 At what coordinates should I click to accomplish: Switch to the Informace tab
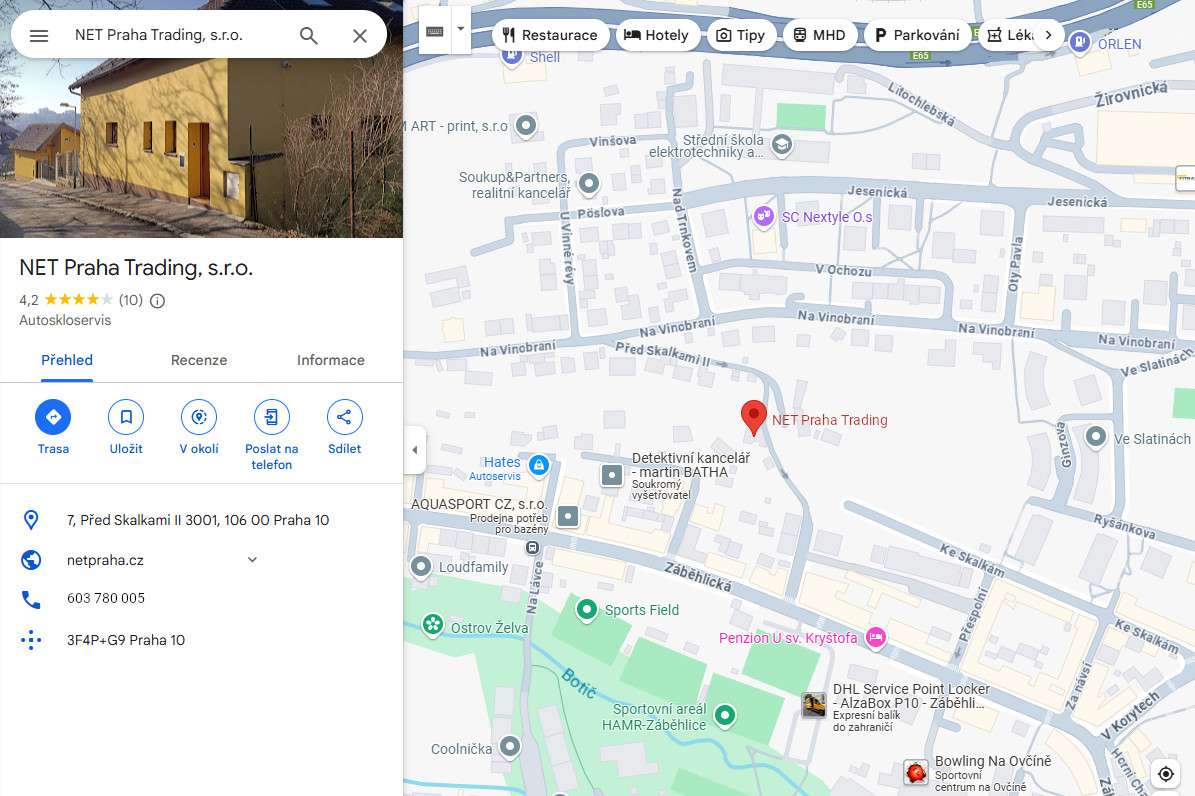[331, 361]
